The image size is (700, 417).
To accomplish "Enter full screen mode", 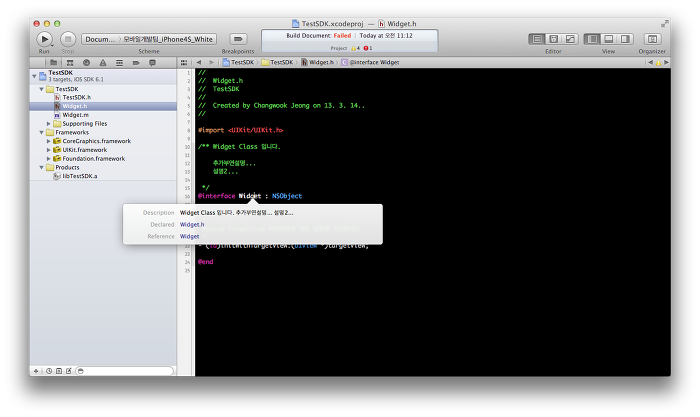I will (665, 24).
